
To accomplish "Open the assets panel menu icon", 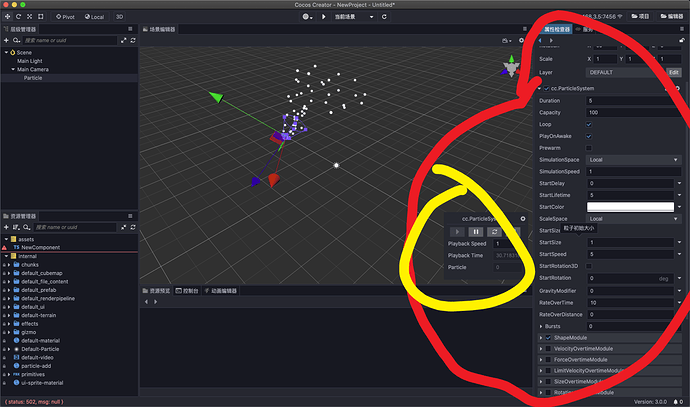I will 130,216.
